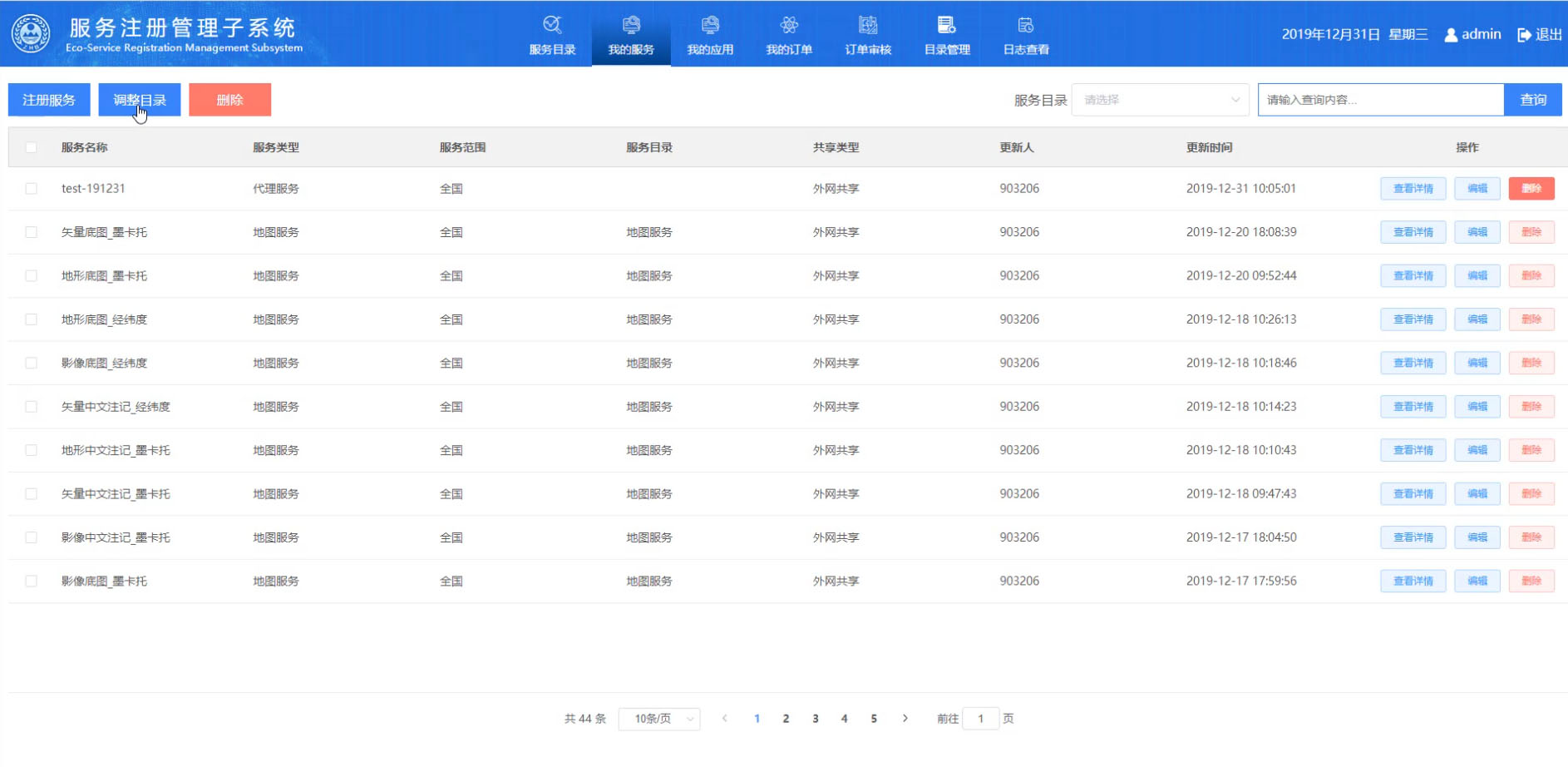1568x767 pixels.
Task: Click the service directory nav icon
Action: [x=552, y=25]
